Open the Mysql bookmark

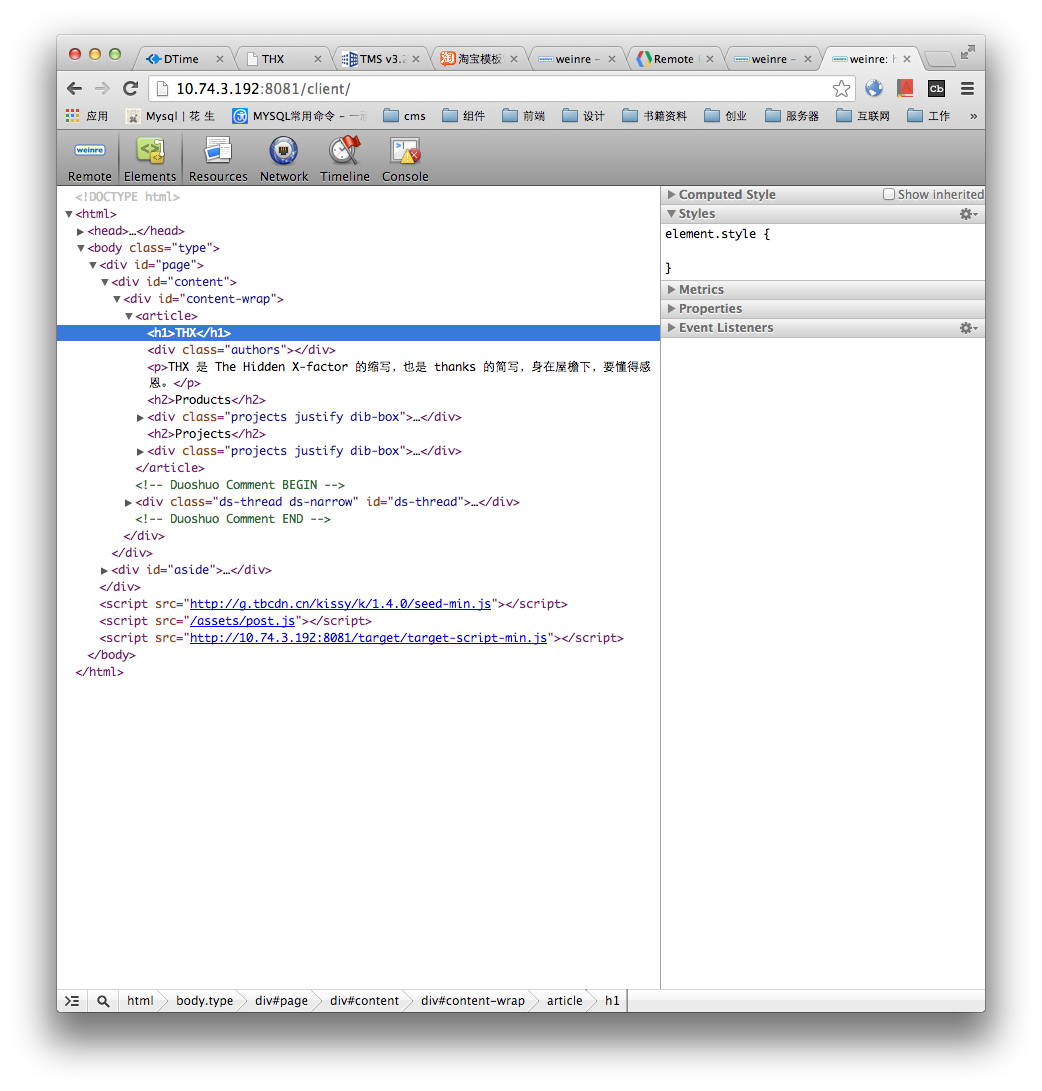pos(170,116)
